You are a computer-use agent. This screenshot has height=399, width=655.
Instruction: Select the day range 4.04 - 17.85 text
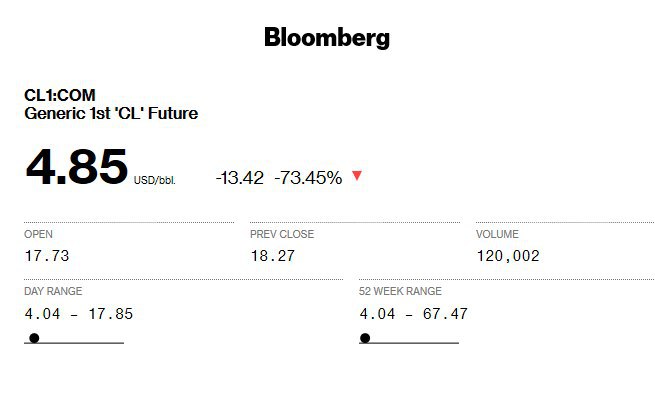coord(79,314)
